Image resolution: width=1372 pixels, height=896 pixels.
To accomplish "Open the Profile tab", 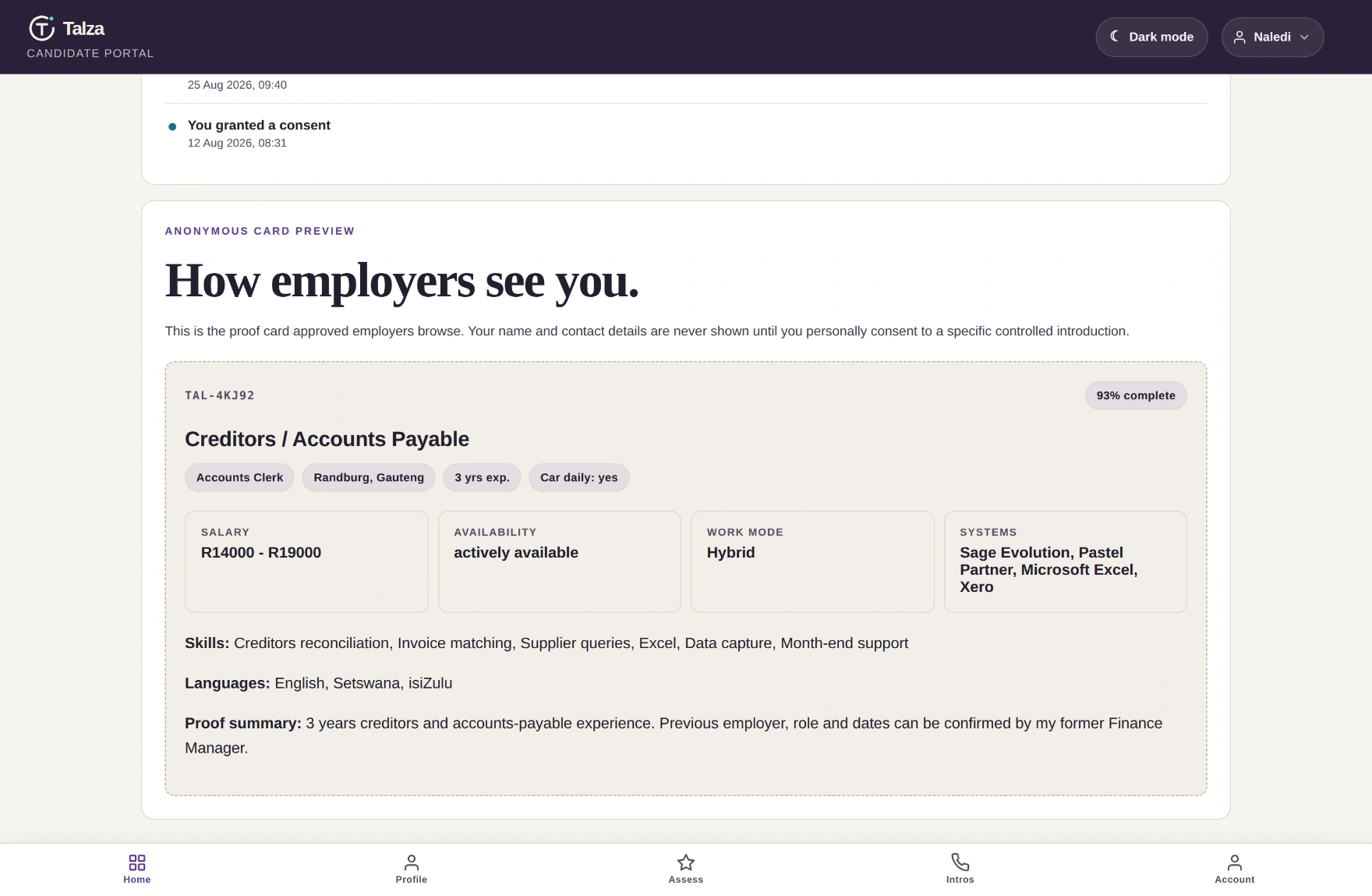I will (x=412, y=869).
